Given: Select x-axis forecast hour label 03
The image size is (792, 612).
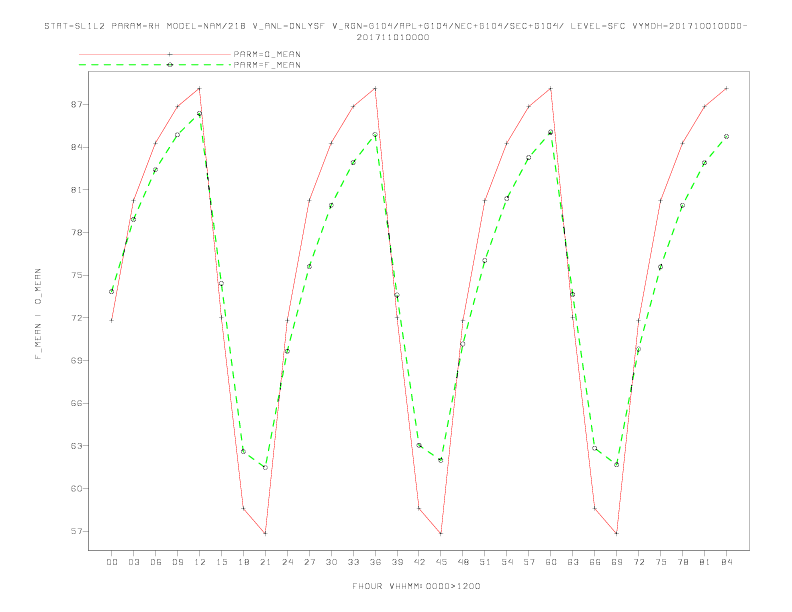Looking at the screenshot, I should pos(133,562).
